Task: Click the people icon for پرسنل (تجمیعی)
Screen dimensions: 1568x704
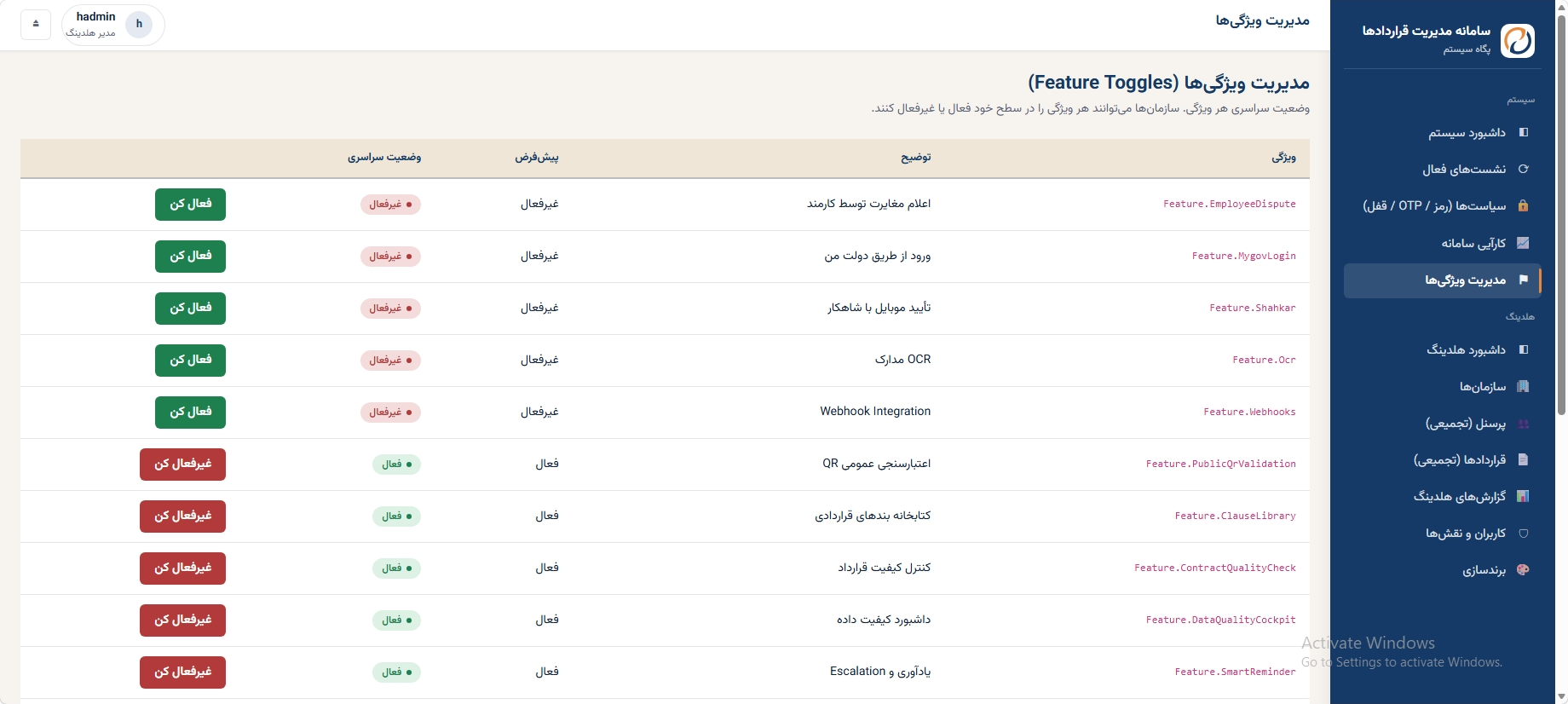Action: tap(1524, 424)
